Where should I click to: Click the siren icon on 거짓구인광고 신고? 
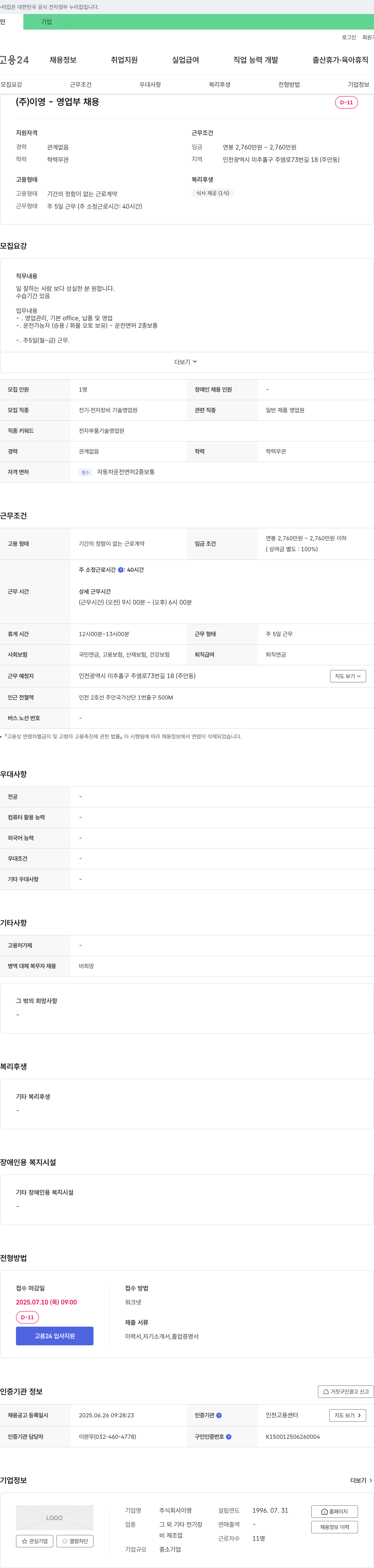coord(326,1392)
